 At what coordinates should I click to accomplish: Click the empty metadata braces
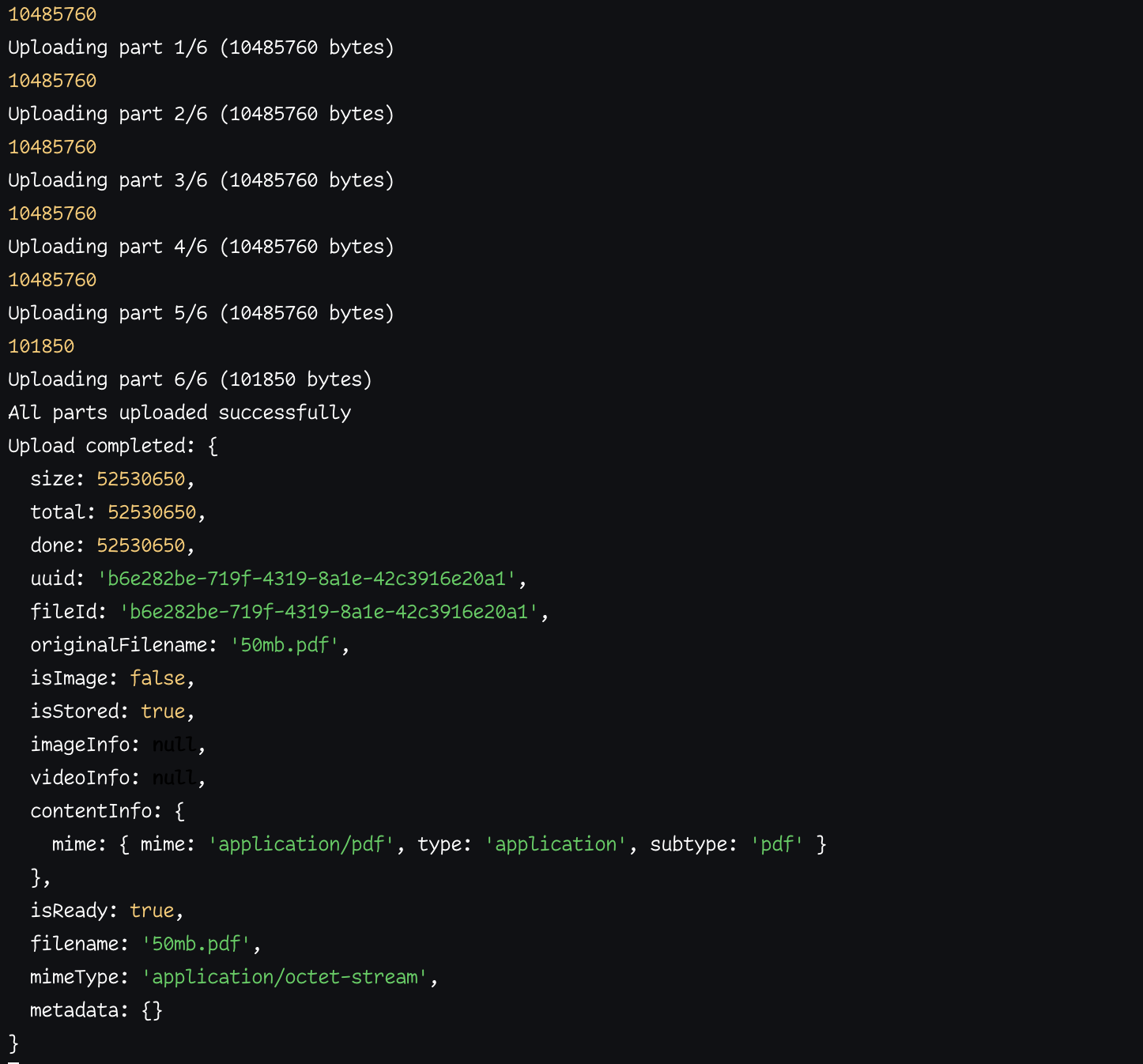click(152, 1010)
